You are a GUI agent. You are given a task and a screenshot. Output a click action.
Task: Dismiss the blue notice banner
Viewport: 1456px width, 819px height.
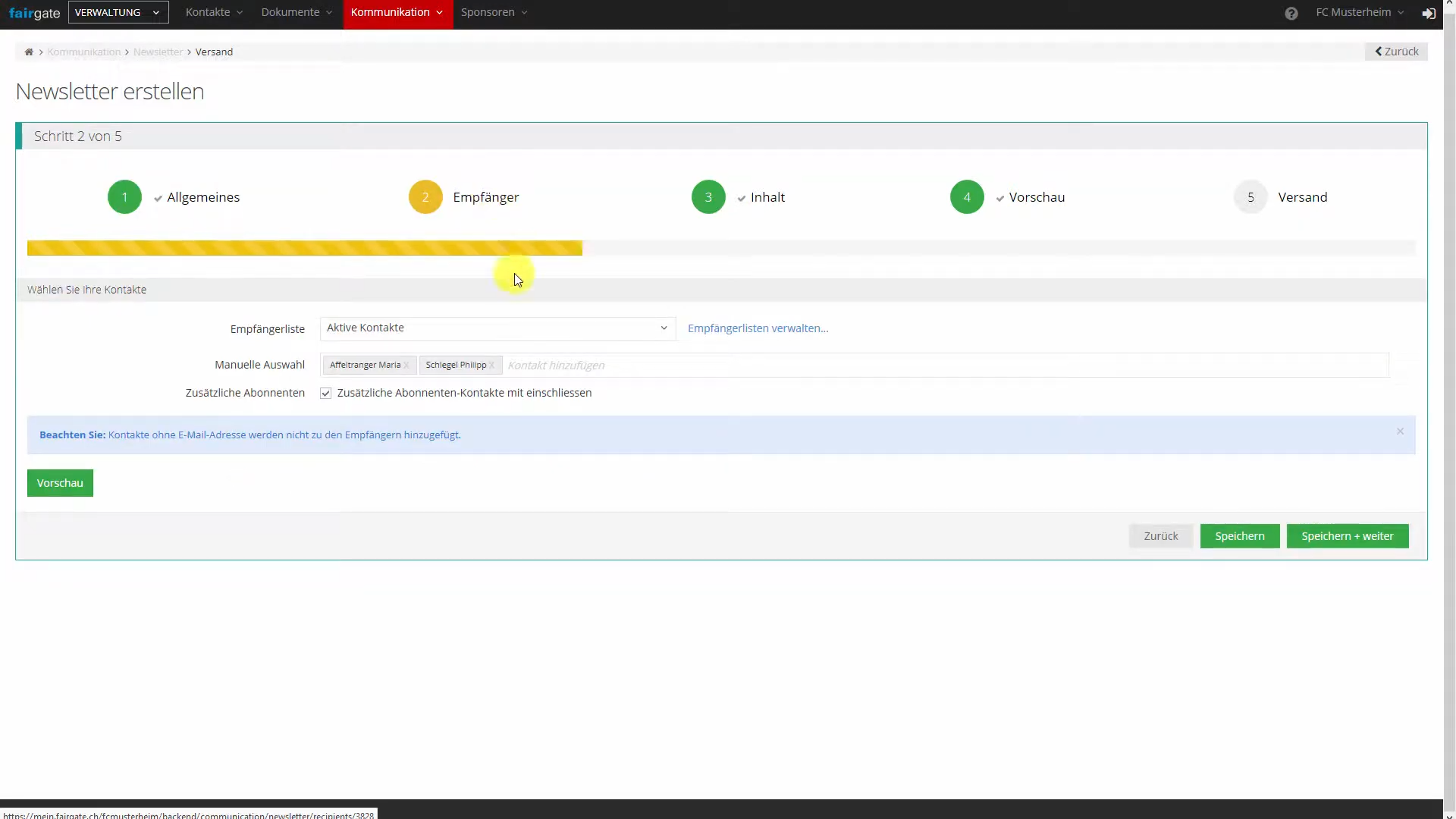[1400, 431]
